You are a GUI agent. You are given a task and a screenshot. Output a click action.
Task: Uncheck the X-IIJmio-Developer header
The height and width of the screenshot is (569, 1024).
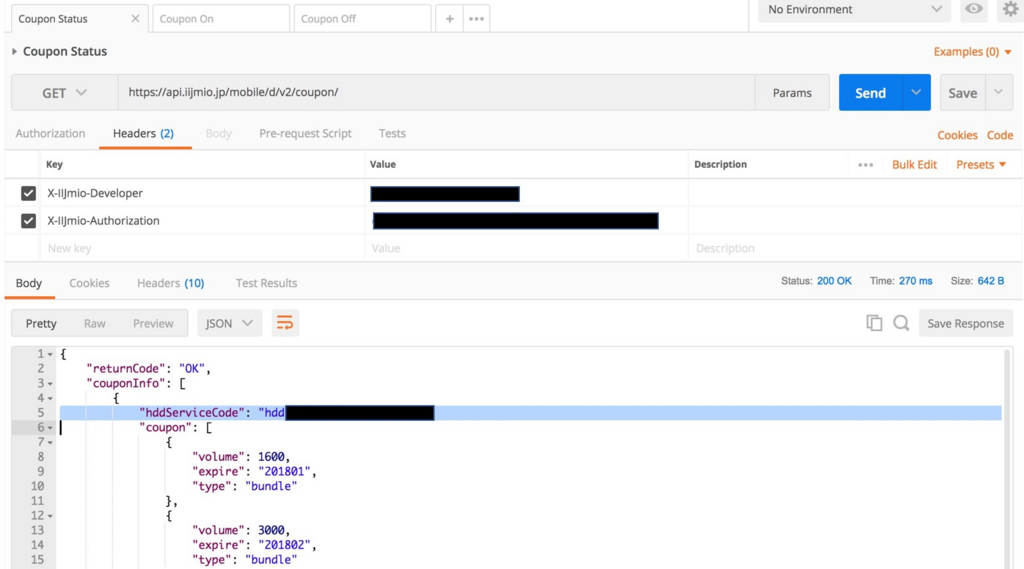coord(28,193)
